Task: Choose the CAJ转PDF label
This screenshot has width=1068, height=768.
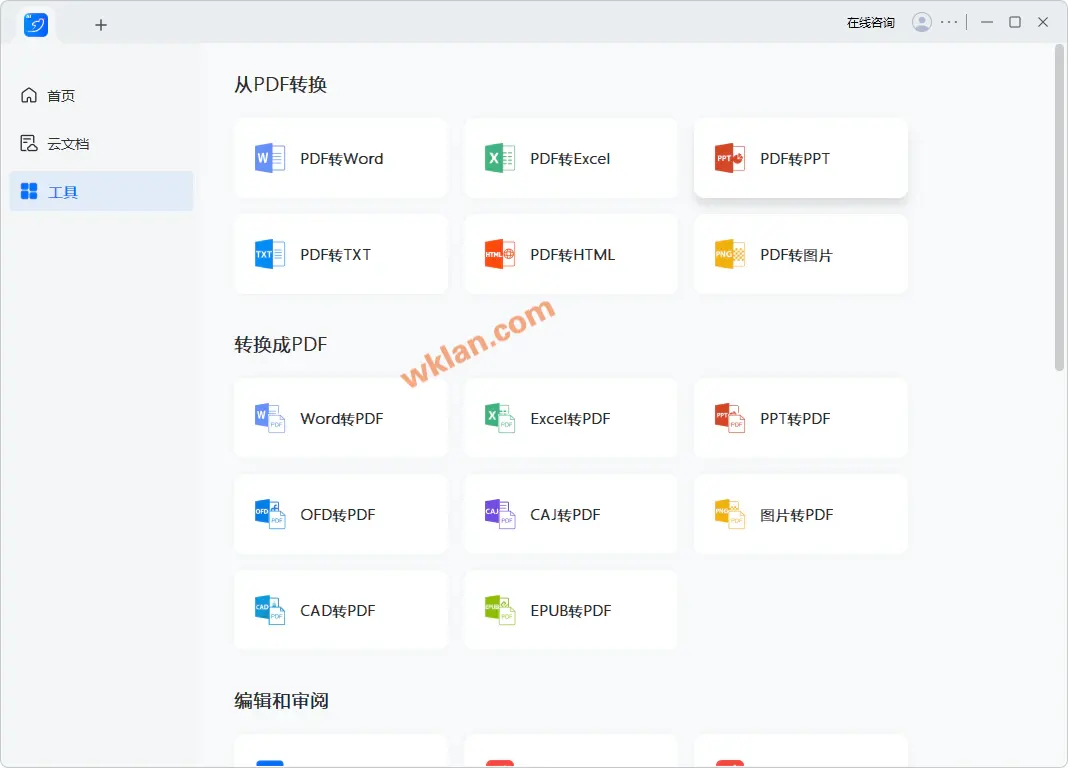Action: tap(565, 515)
